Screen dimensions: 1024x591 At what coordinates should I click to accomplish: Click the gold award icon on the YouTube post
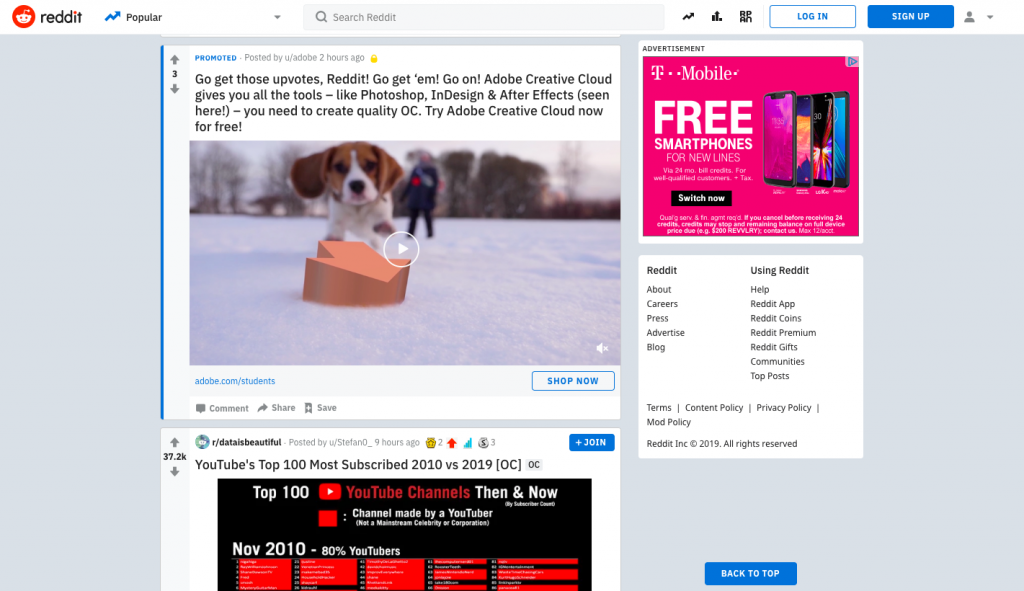429,442
